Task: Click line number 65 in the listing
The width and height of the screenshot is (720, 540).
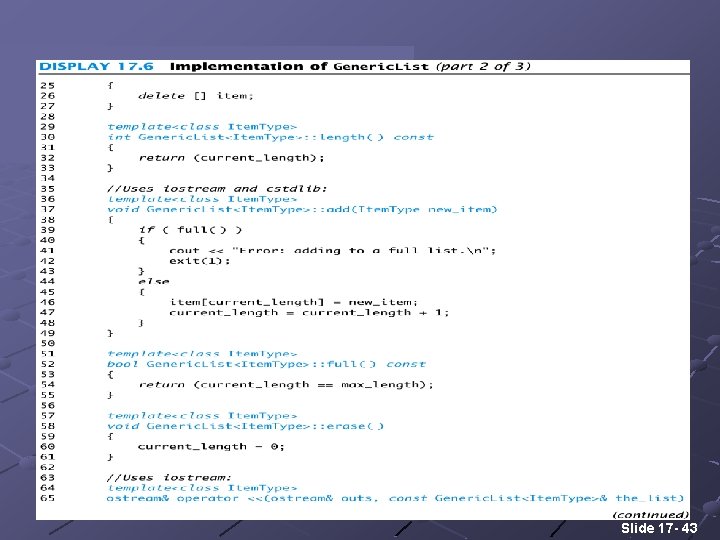Action: 48,498
